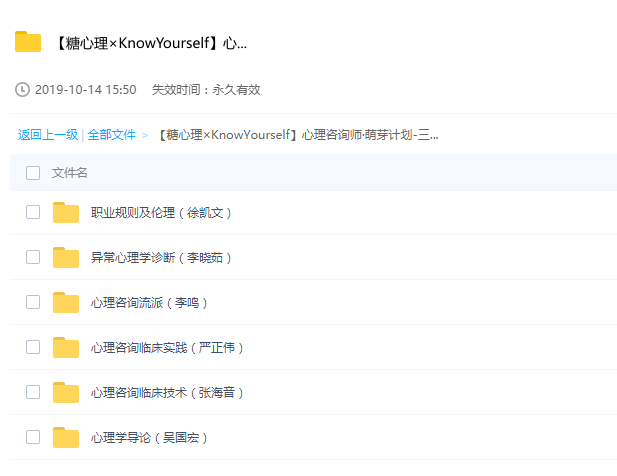Image resolution: width=617 pixels, height=476 pixels.
Task: Open the folder named 异常心理学诊断（李晓茹）
Action: (x=161, y=258)
